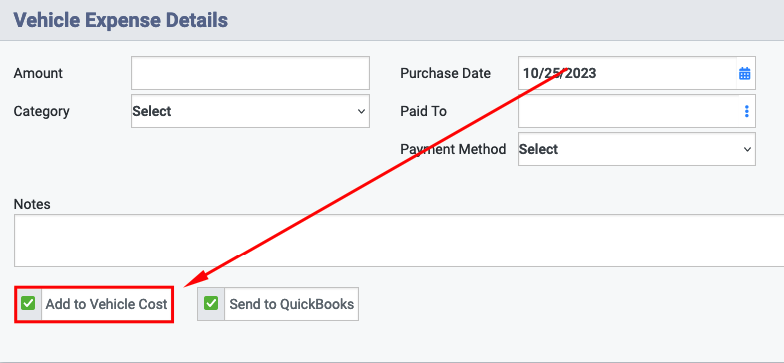
Task: Click the Amount field label
Action: point(38,74)
